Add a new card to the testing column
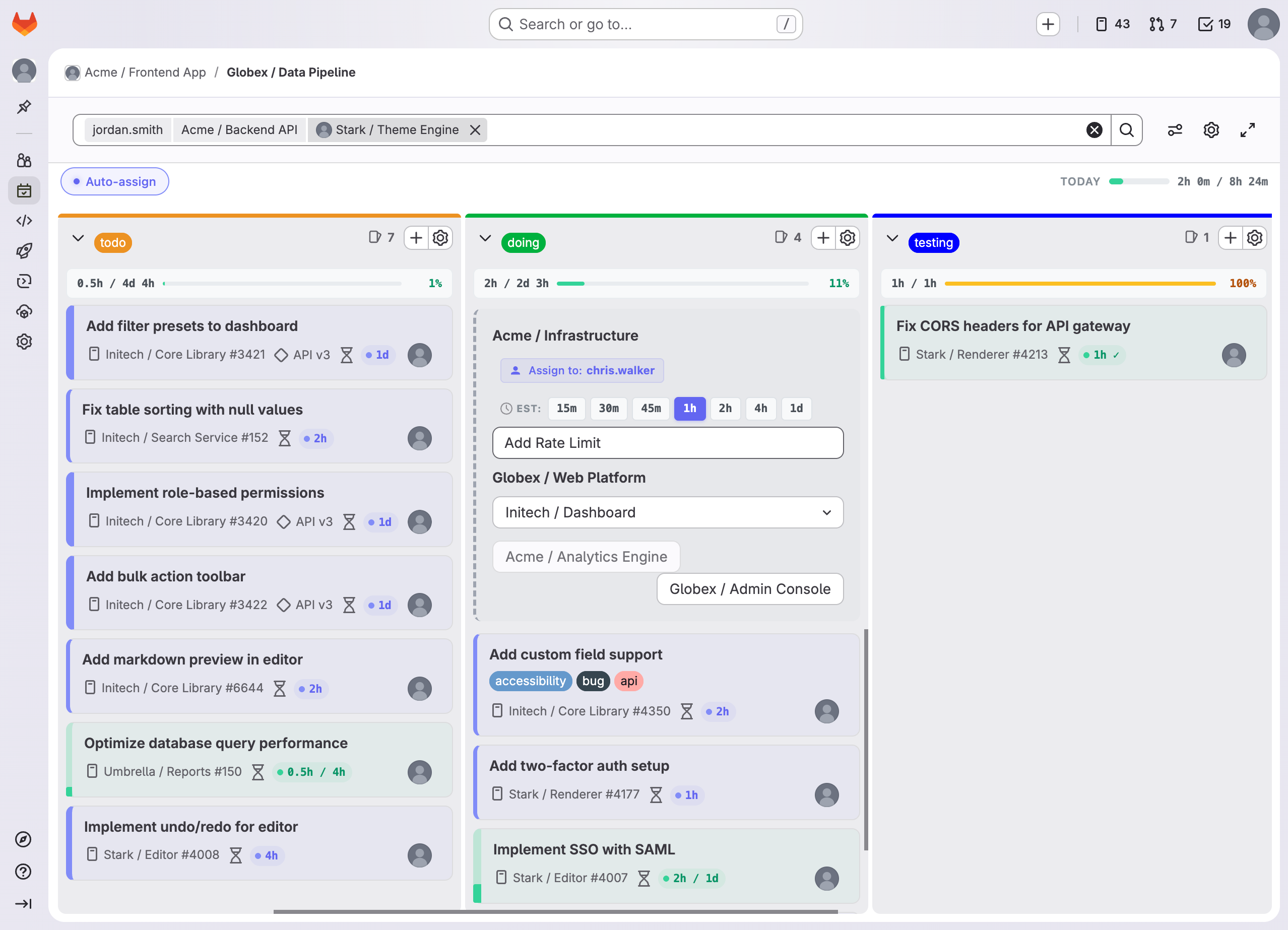Screen dimensions: 1288x930 pos(1230,238)
